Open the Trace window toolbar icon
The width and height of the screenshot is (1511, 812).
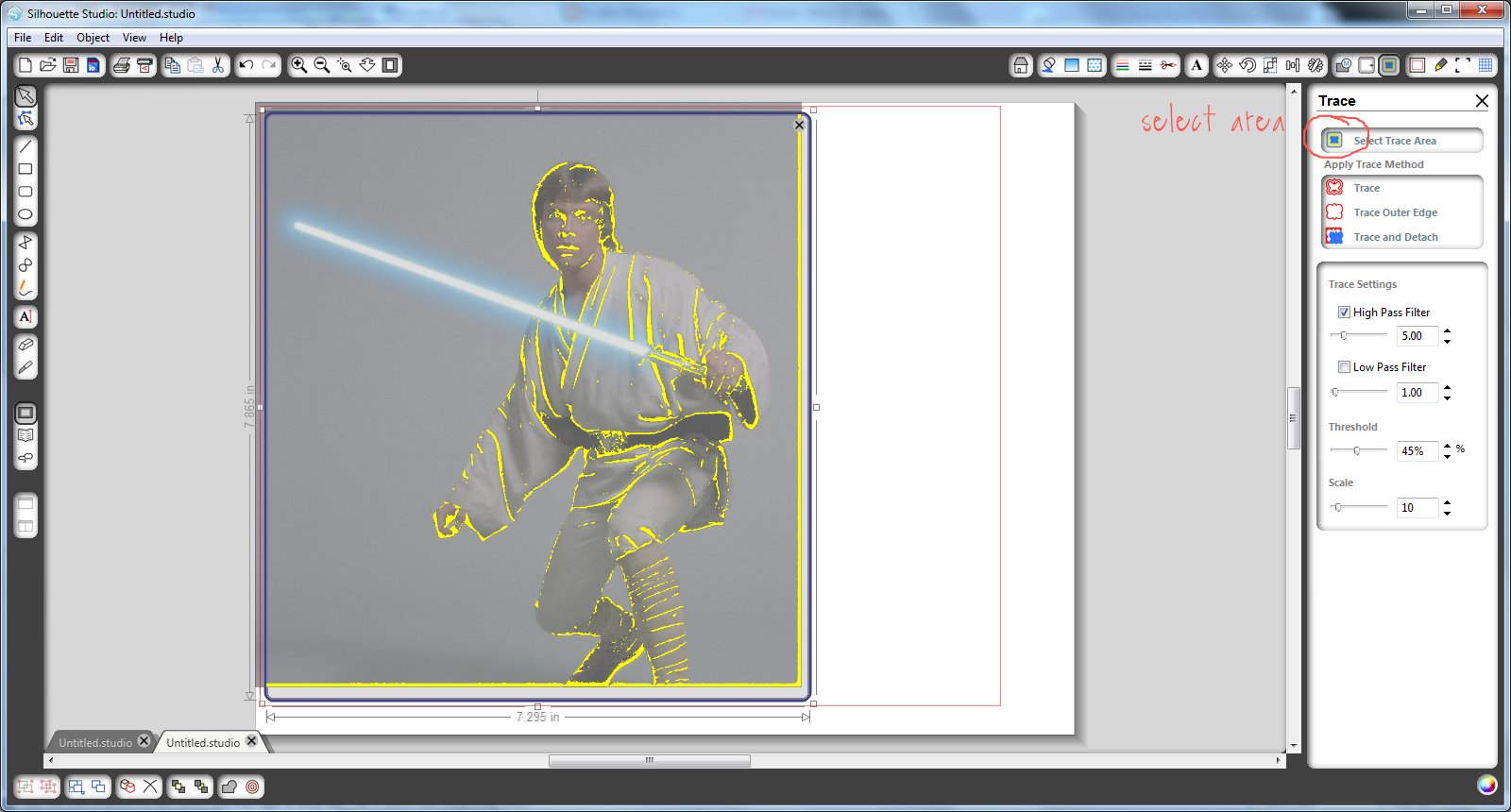coord(1389,65)
